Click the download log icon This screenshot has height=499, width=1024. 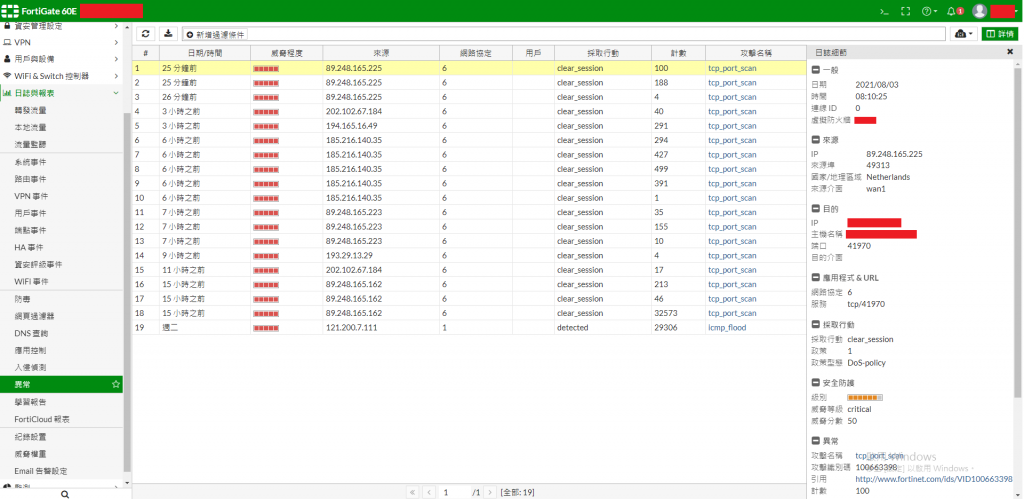(x=168, y=33)
